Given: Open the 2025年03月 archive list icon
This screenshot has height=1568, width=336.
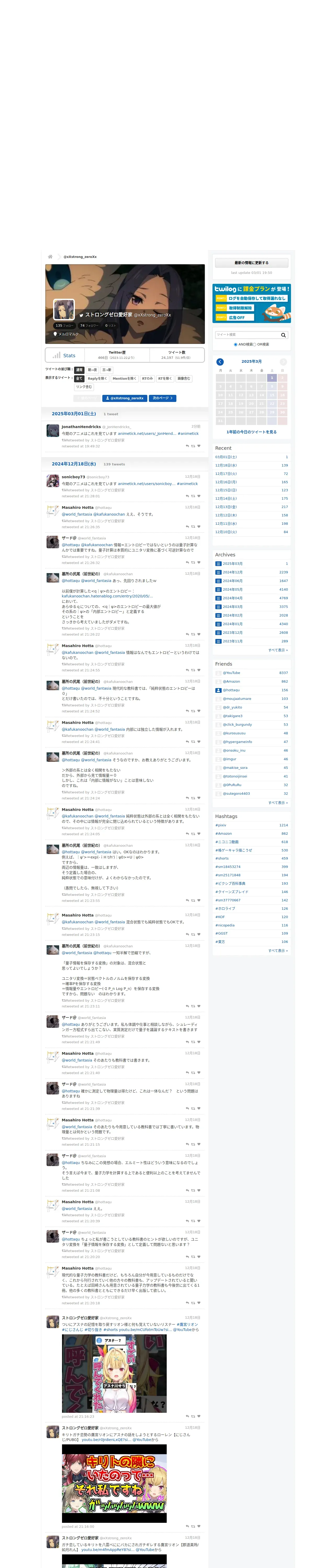Looking at the screenshot, I should pos(218,564).
